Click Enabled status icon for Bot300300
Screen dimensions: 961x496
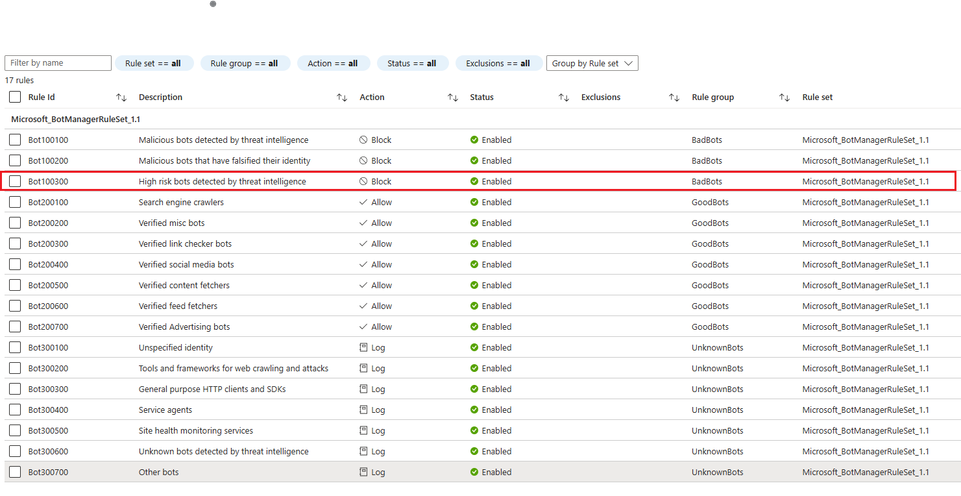[474, 389]
